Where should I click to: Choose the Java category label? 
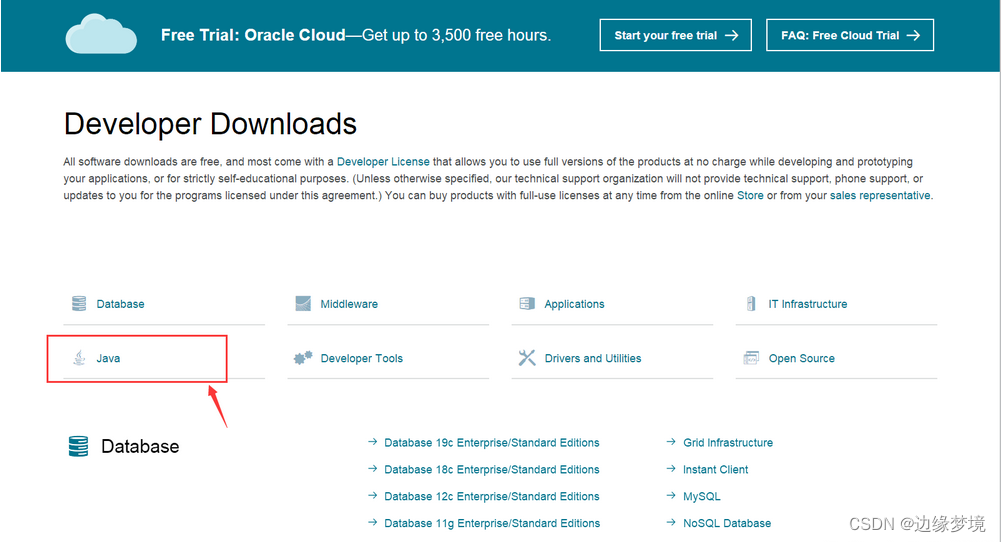tap(108, 358)
